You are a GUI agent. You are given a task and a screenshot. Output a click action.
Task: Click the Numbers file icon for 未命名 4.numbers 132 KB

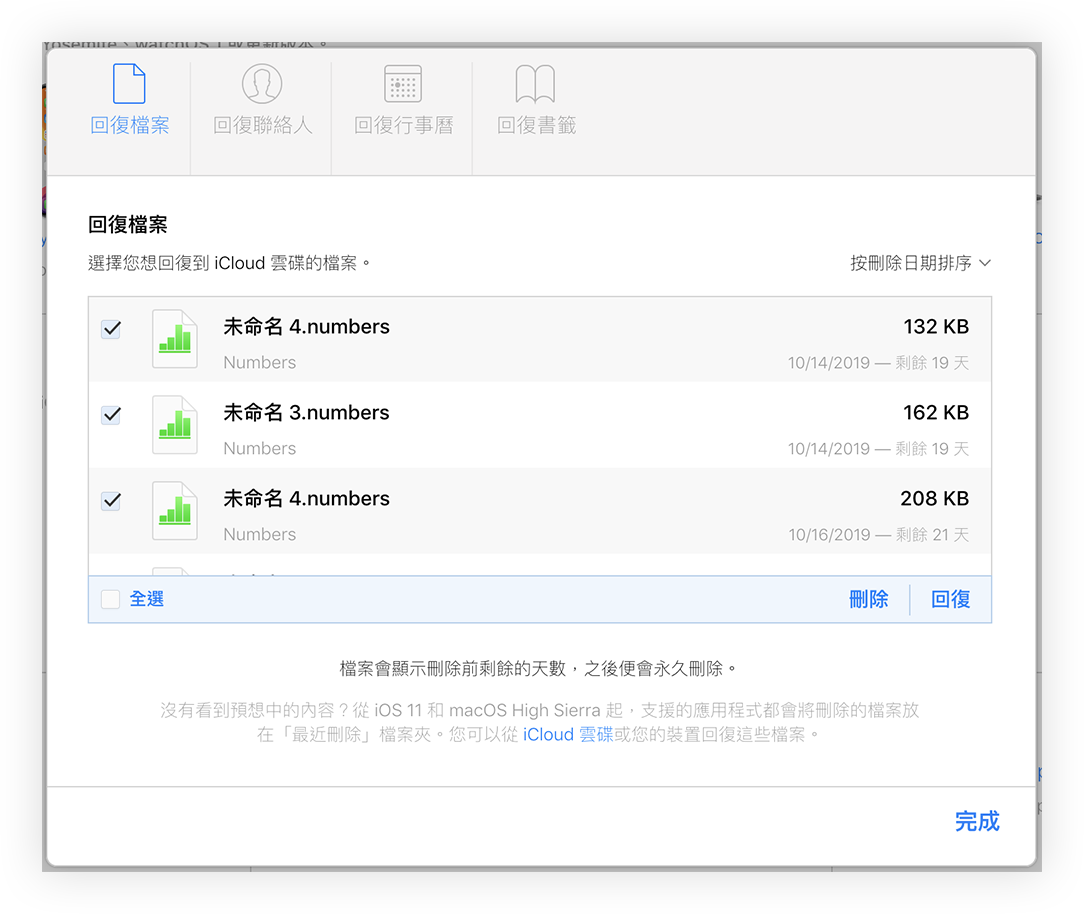175,339
